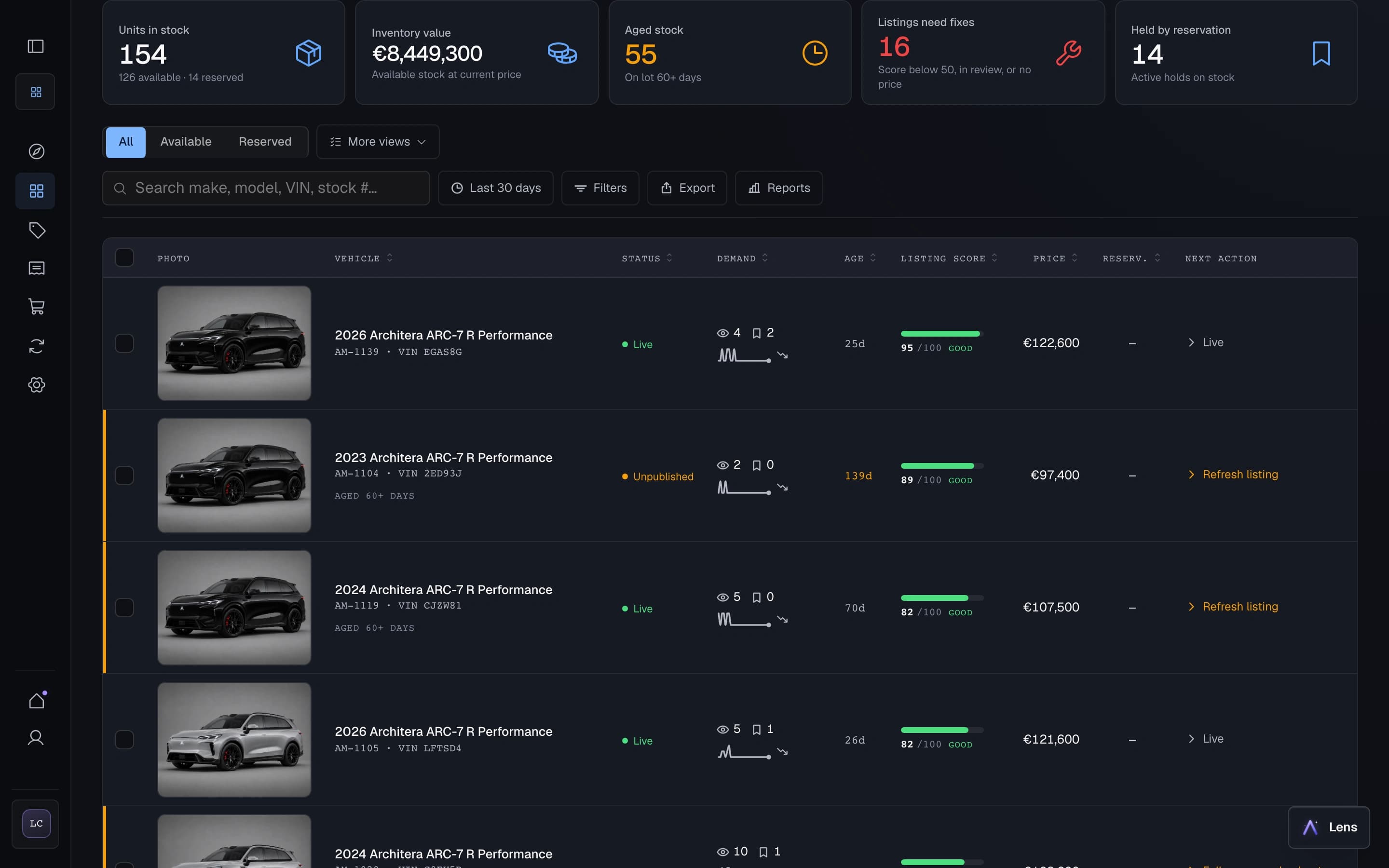This screenshot has height=868, width=1389.
Task: Click the Unpublished status for AM-1104
Action: point(658,476)
